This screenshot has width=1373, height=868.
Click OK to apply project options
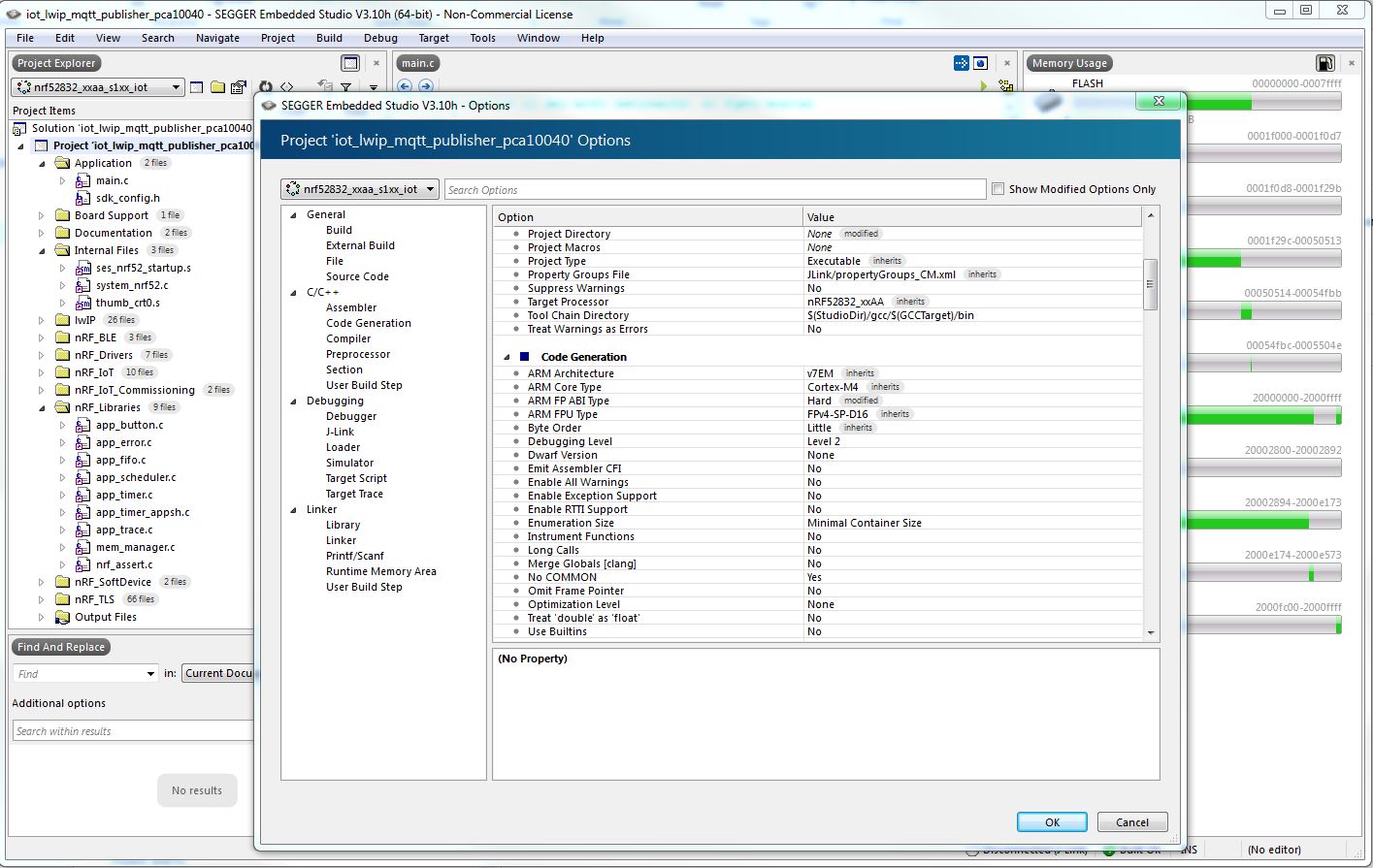[x=1052, y=822]
